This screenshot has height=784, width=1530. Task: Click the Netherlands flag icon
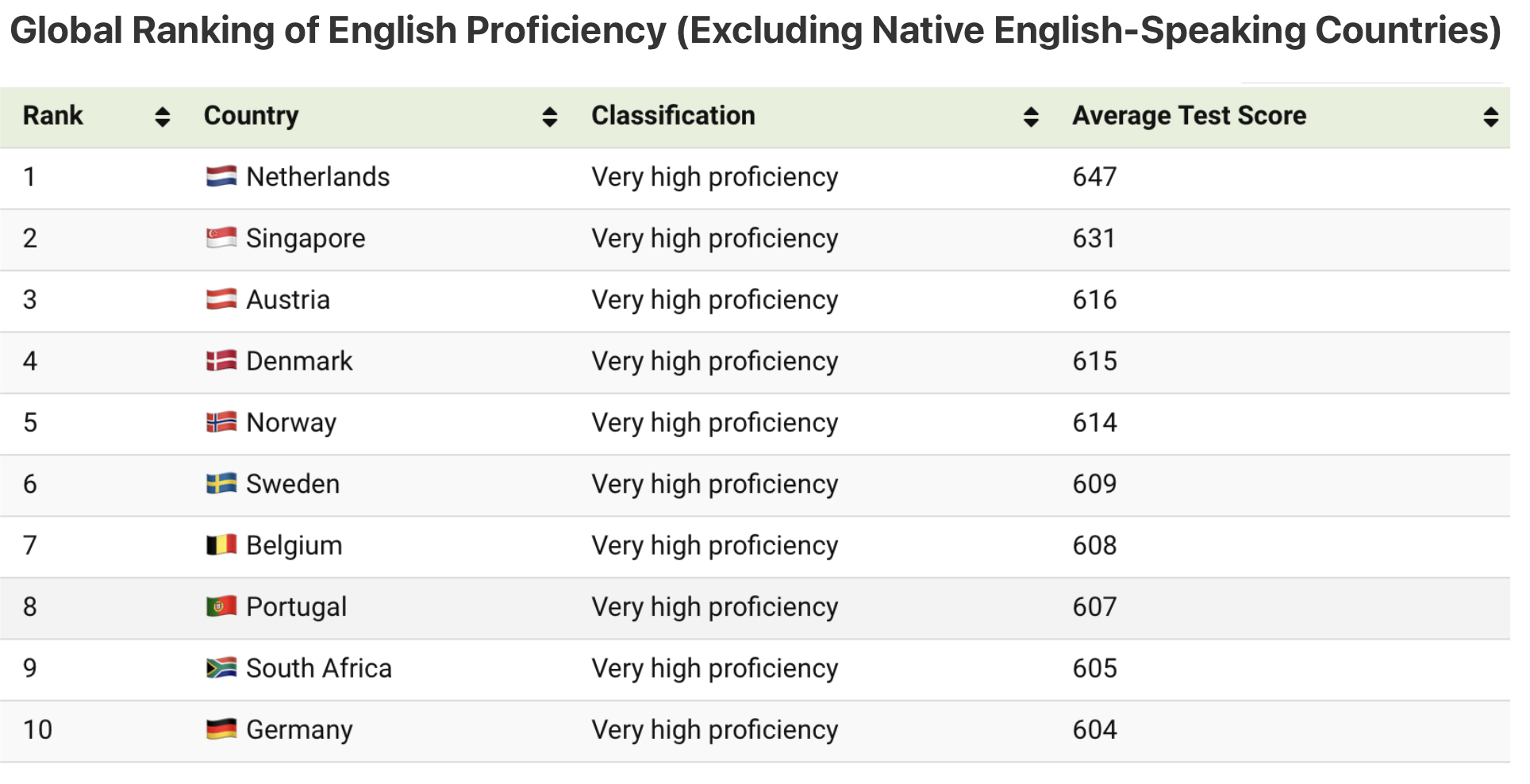tap(221, 176)
